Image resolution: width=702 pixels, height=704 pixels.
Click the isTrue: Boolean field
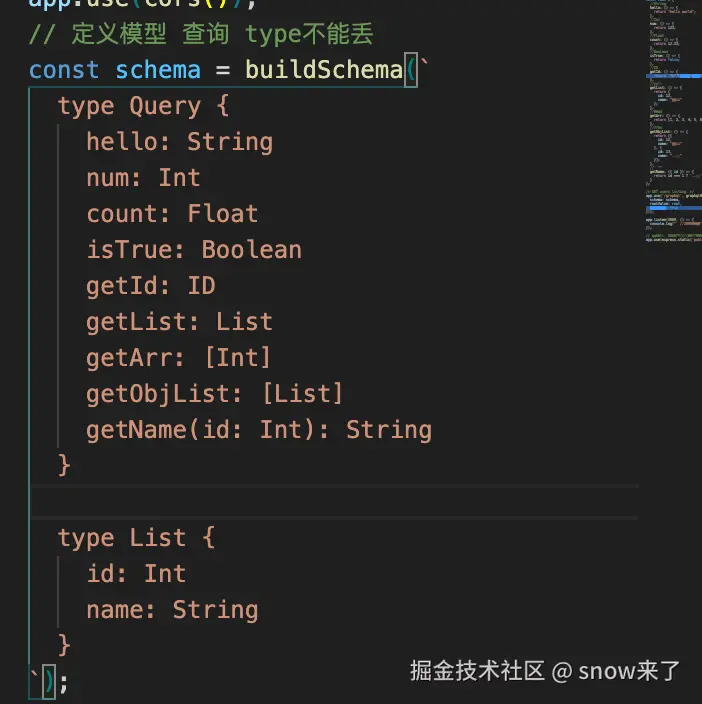click(x=194, y=250)
